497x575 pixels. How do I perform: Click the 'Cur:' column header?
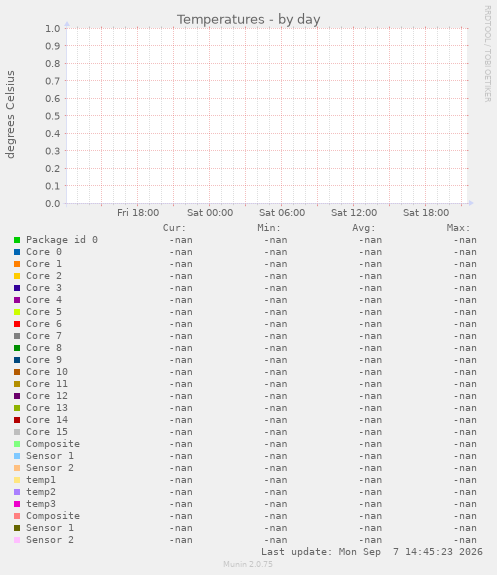(174, 228)
